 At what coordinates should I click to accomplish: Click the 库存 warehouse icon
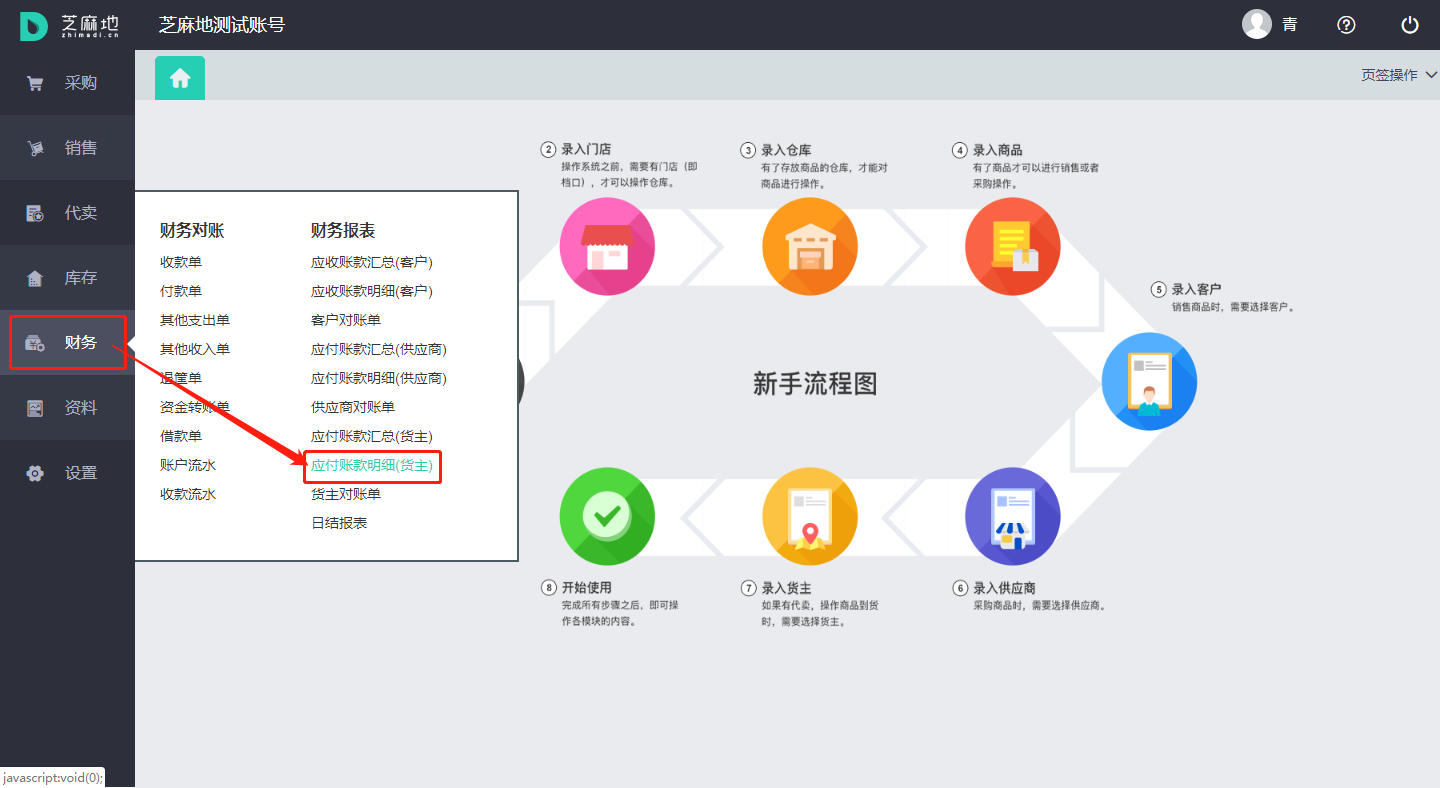click(35, 279)
